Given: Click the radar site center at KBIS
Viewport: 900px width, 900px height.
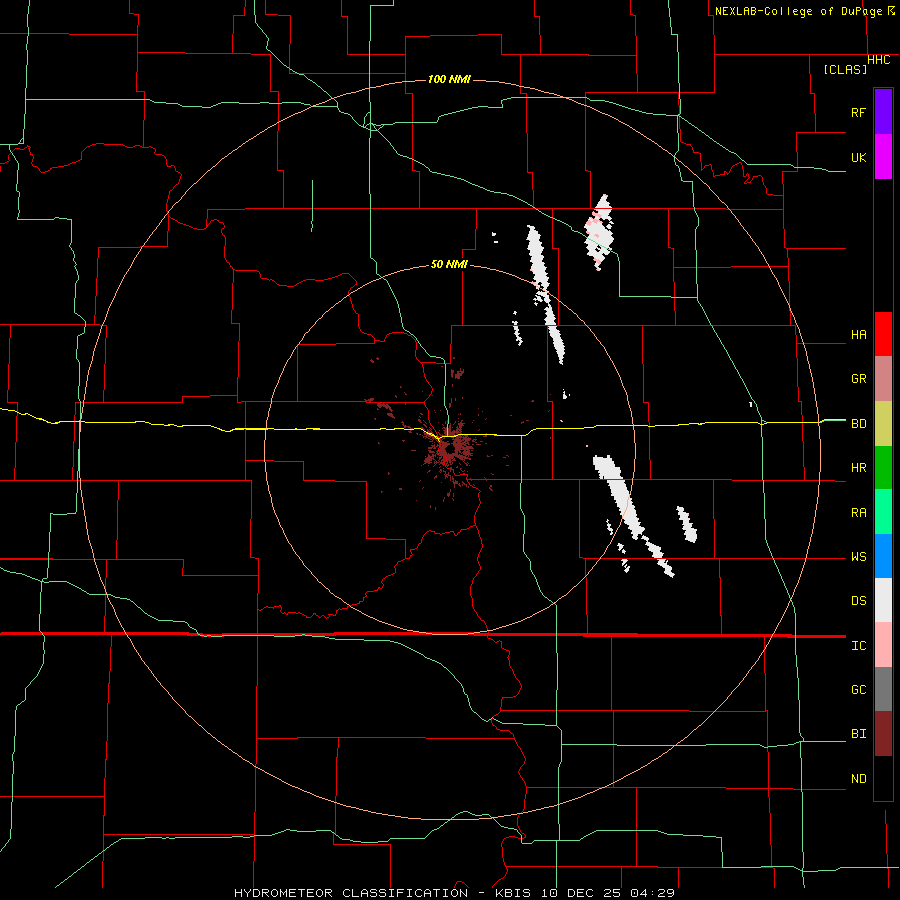Looking at the screenshot, I should [x=449, y=449].
